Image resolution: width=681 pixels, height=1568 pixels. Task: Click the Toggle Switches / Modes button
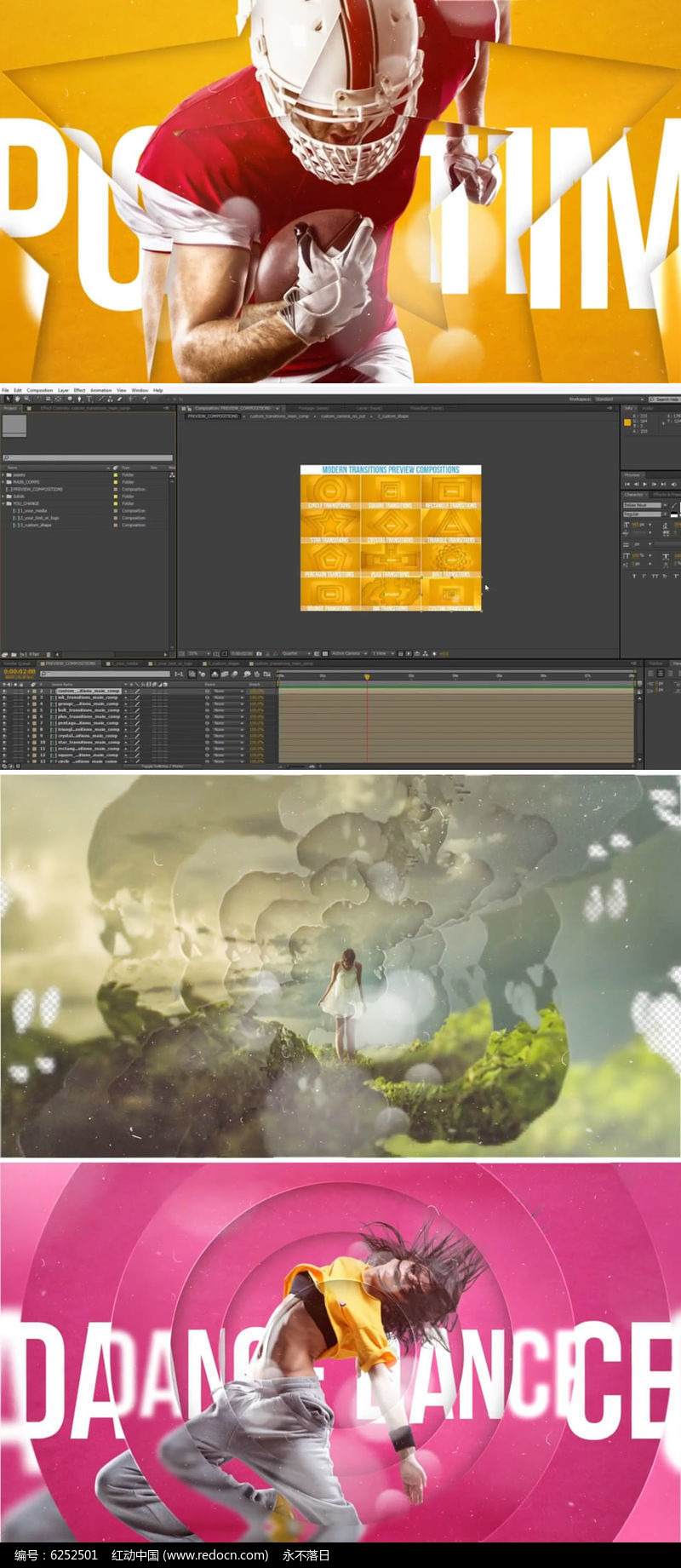pos(162,767)
